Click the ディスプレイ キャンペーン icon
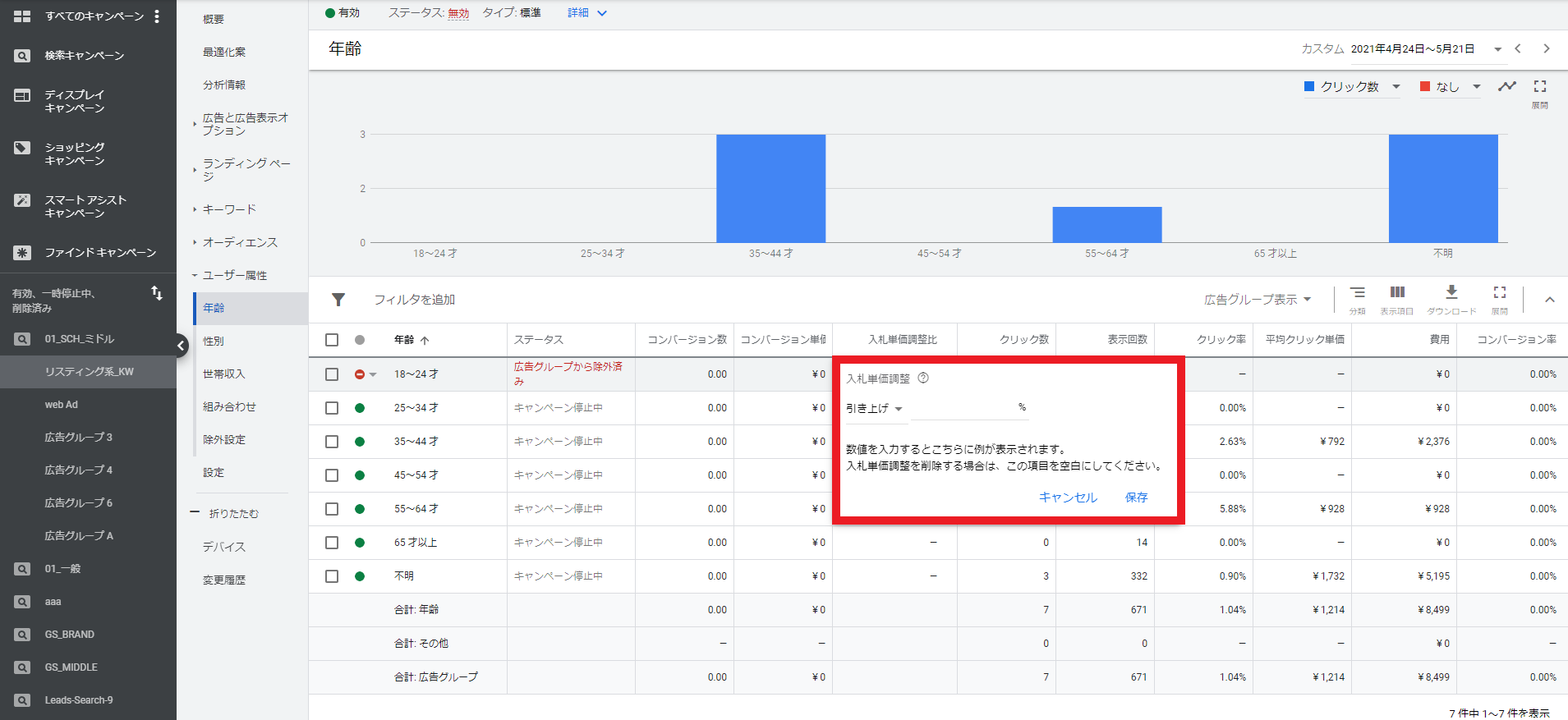Viewport: 1568px width, 720px height. click(22, 95)
